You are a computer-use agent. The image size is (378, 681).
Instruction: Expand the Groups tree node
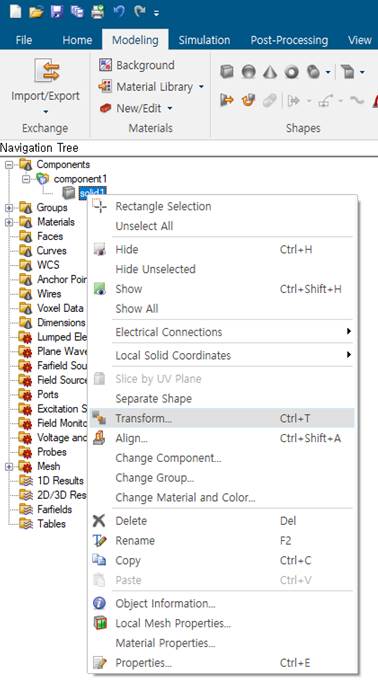click(x=9, y=208)
